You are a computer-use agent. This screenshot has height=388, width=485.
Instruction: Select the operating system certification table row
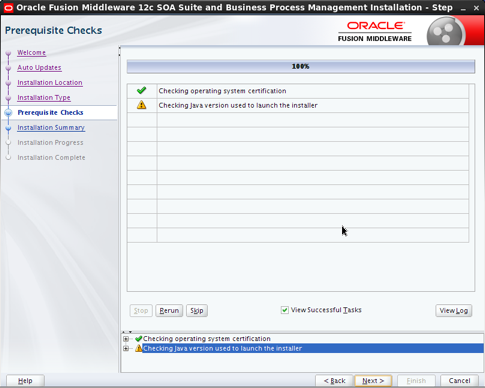(x=298, y=91)
